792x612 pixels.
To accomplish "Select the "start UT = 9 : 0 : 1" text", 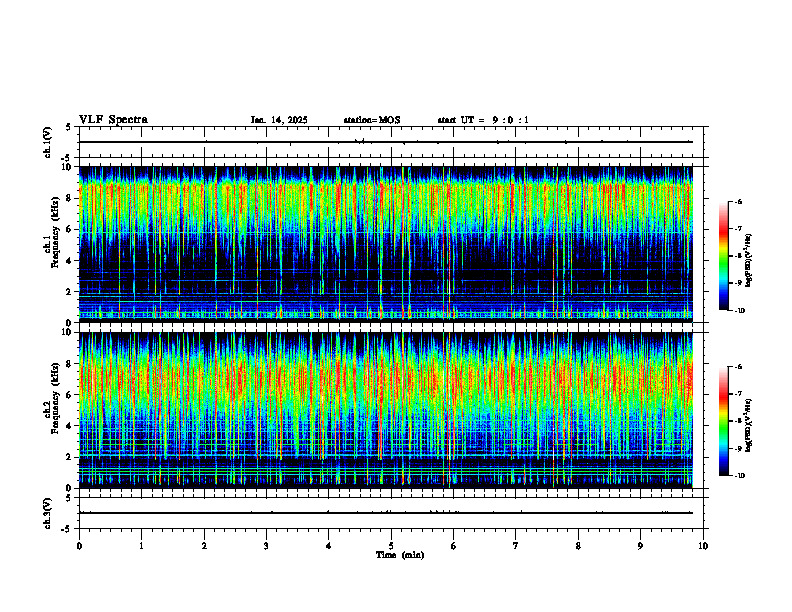I will (483, 120).
